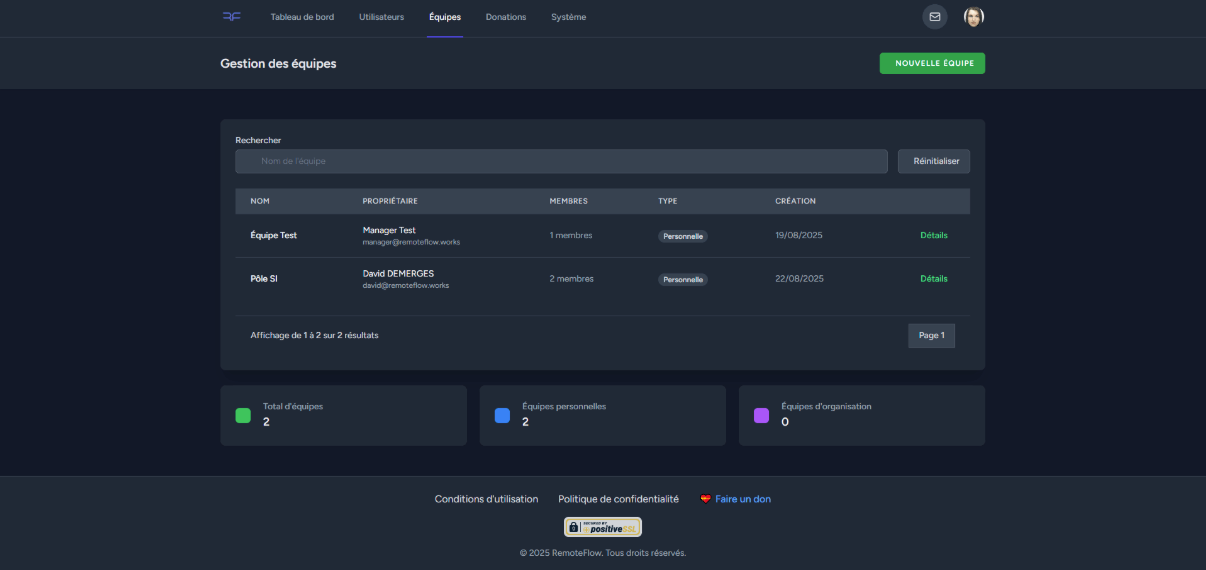Screen dimensions: 1206x570
Task: View Détails for Pôle SI
Action: click(x=934, y=279)
